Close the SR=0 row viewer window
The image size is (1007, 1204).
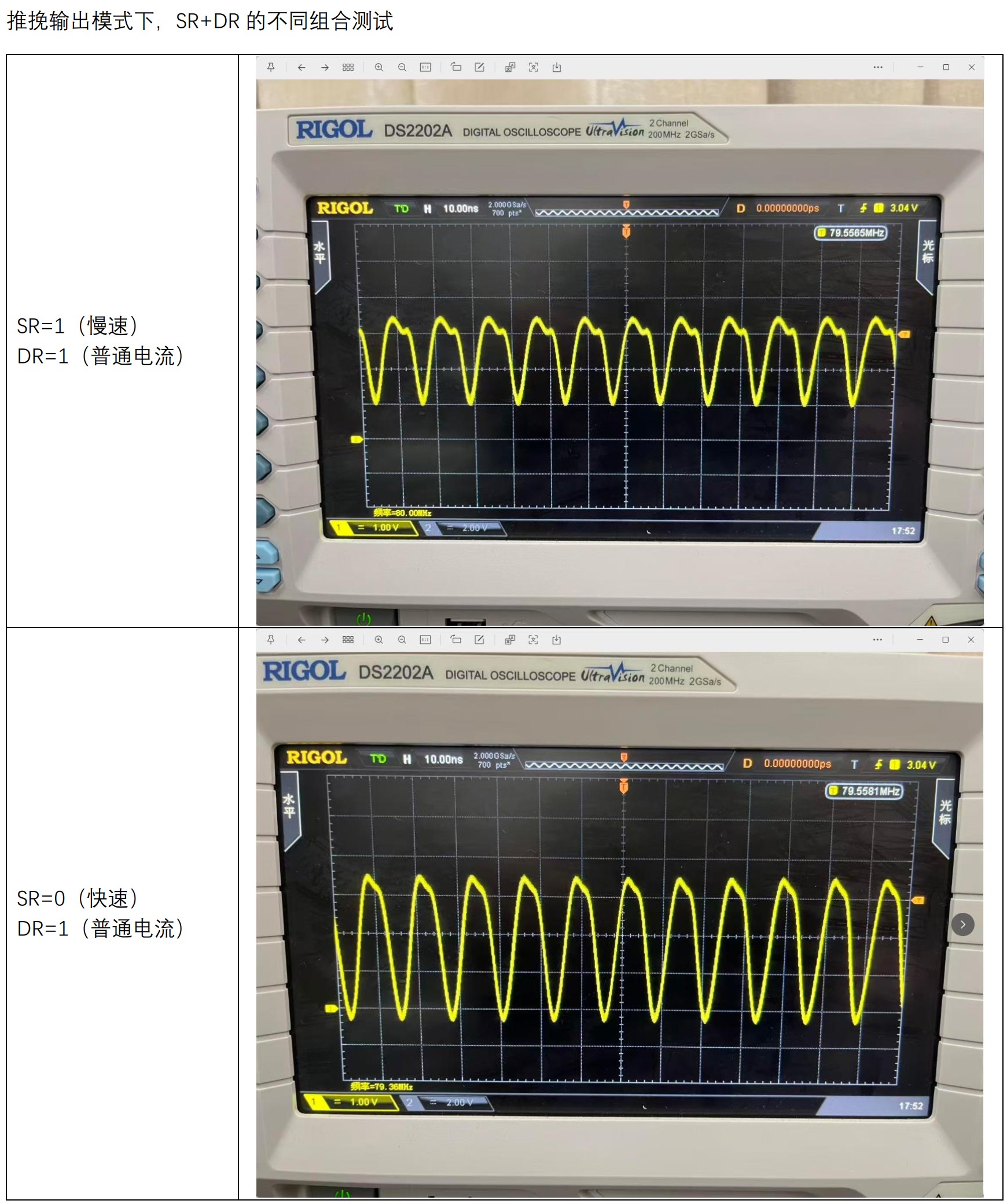(971, 640)
